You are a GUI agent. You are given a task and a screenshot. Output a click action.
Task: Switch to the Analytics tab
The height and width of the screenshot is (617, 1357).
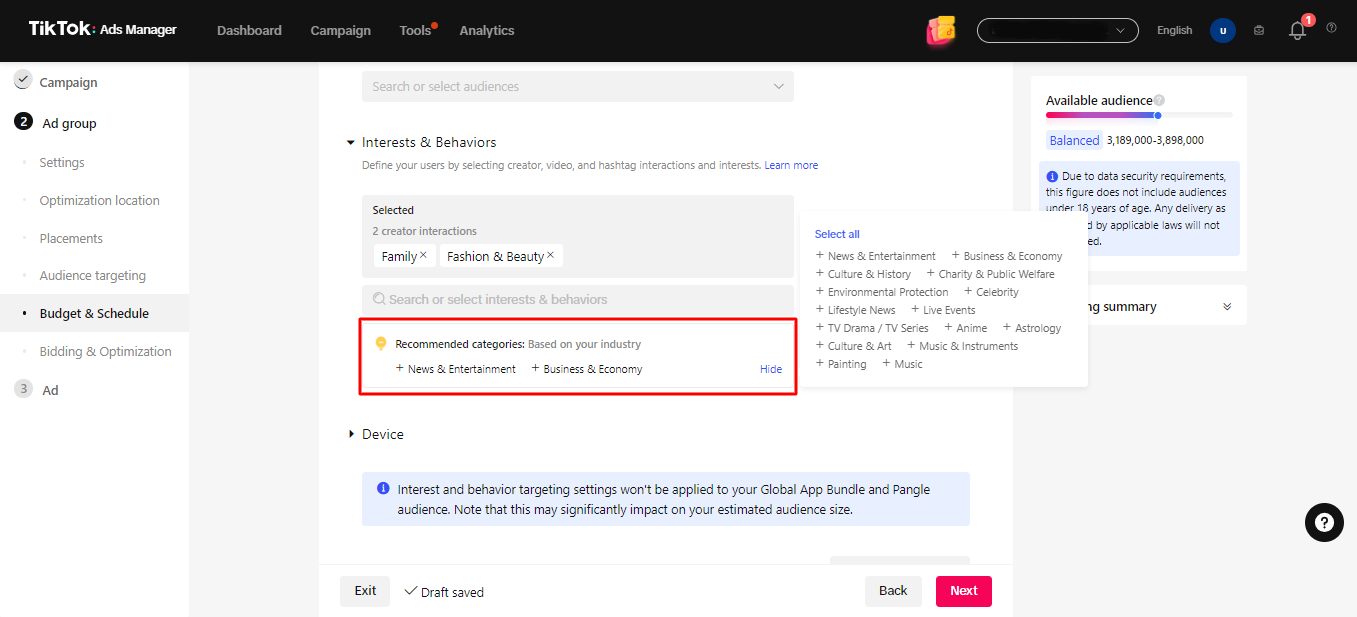pos(486,30)
